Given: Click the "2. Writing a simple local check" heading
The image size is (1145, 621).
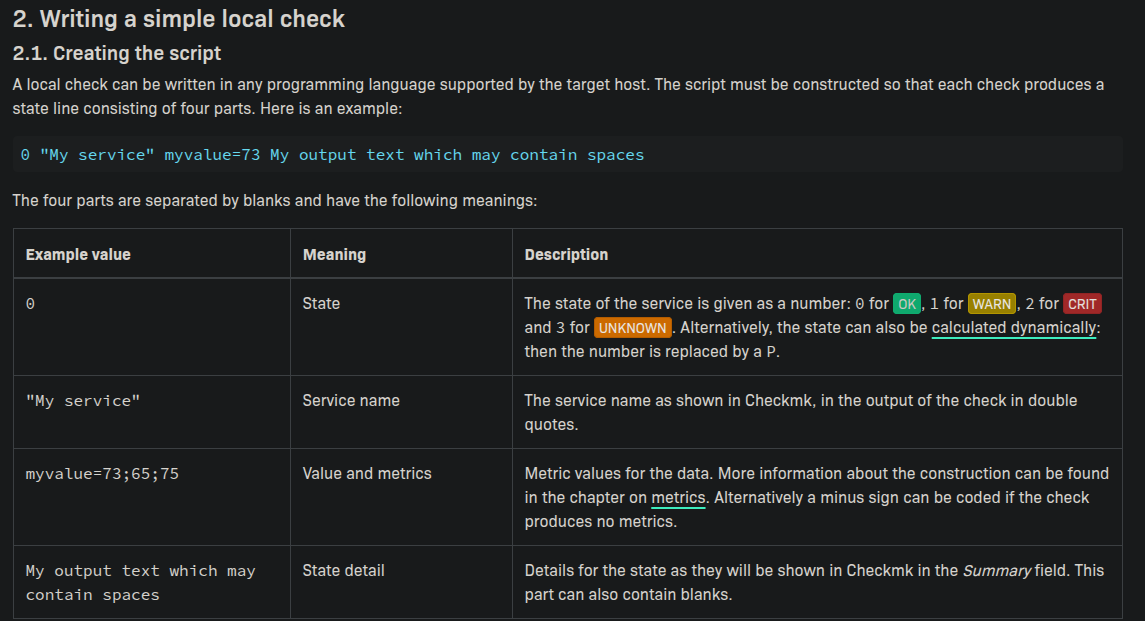Looking at the screenshot, I should [179, 18].
